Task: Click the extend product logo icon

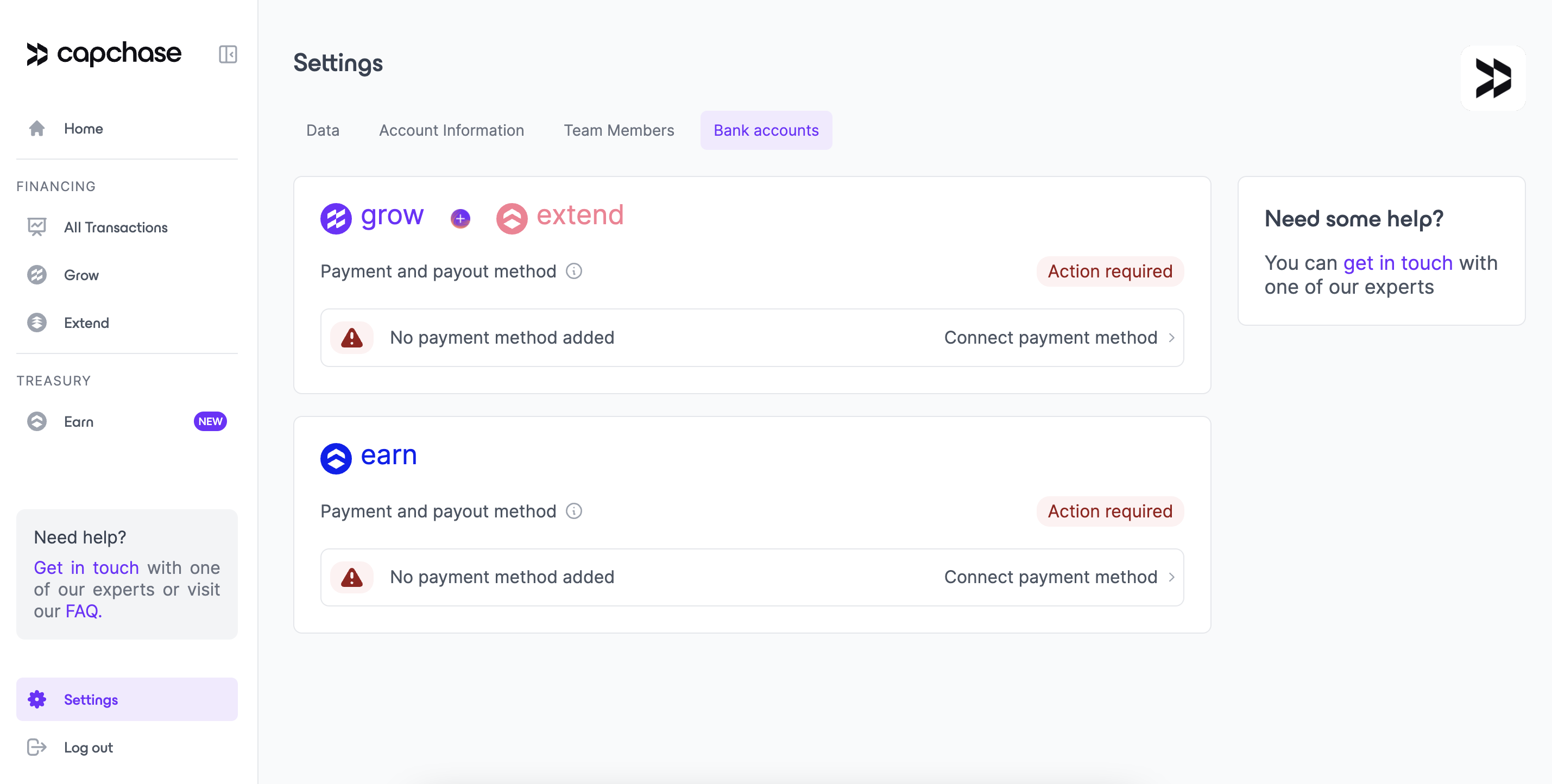Action: [512, 218]
